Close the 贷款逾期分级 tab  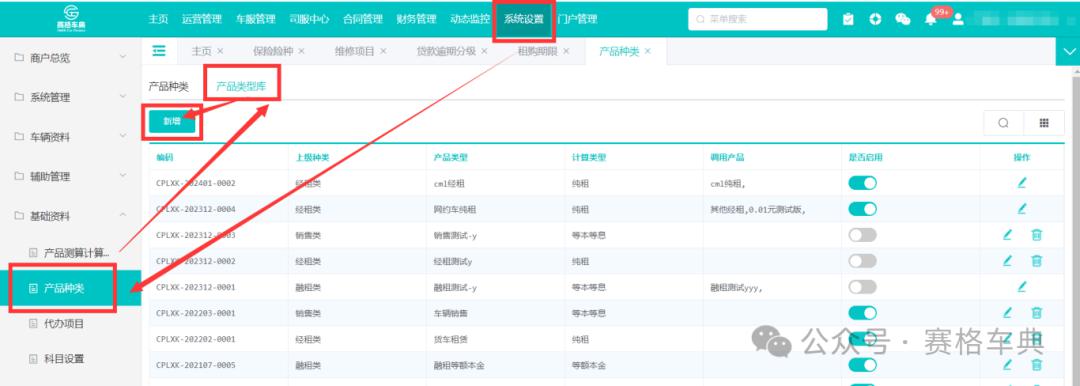tap(484, 51)
